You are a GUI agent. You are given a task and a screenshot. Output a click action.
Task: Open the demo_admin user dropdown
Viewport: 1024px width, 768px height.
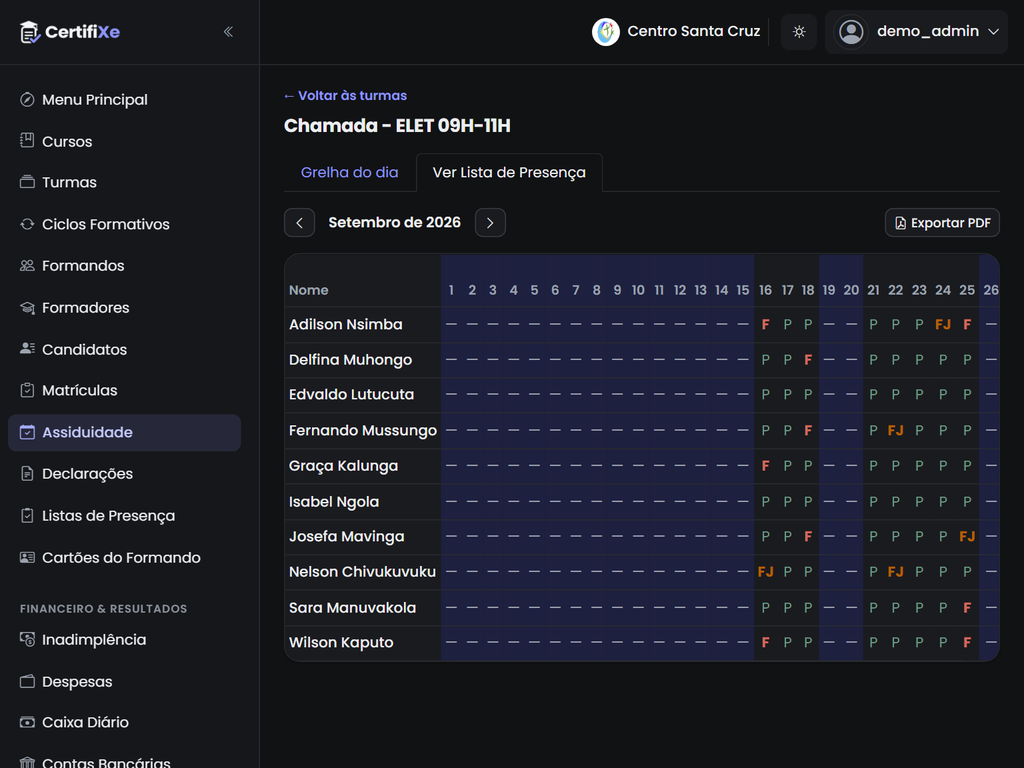[x=916, y=31]
